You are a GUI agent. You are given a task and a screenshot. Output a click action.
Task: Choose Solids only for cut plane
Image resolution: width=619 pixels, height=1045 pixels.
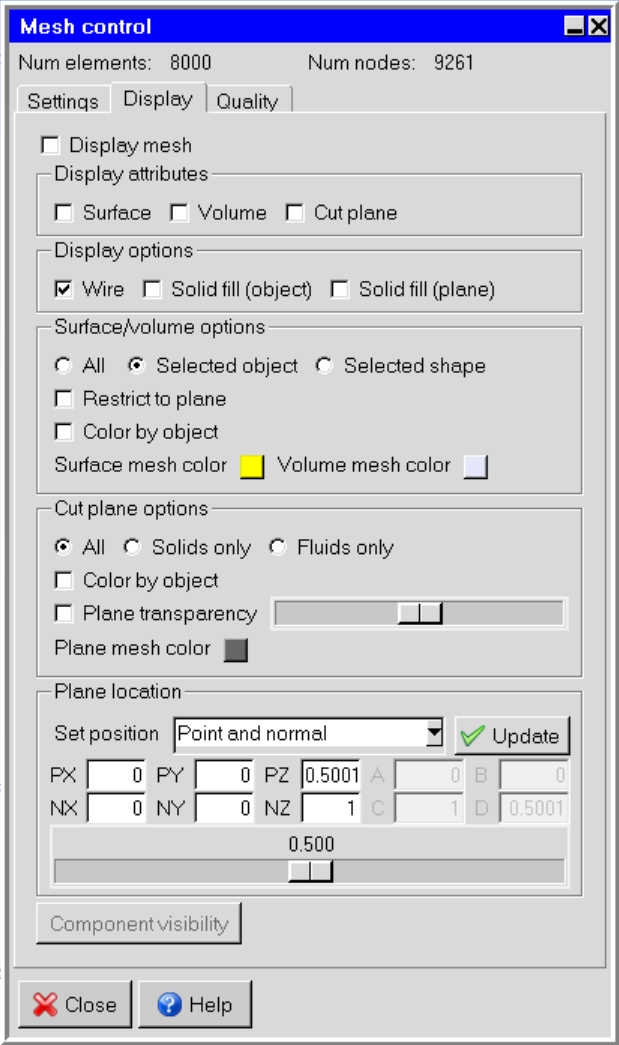[132, 548]
